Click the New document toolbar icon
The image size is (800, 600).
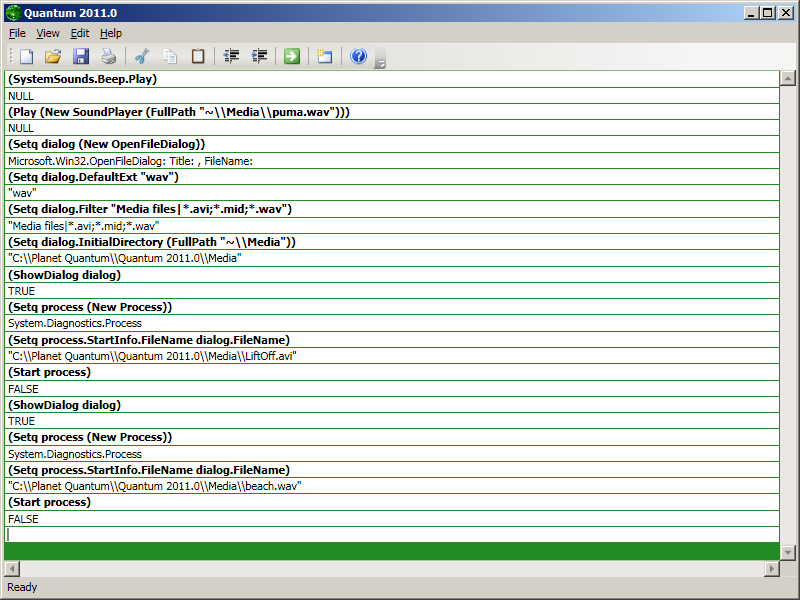(27, 56)
